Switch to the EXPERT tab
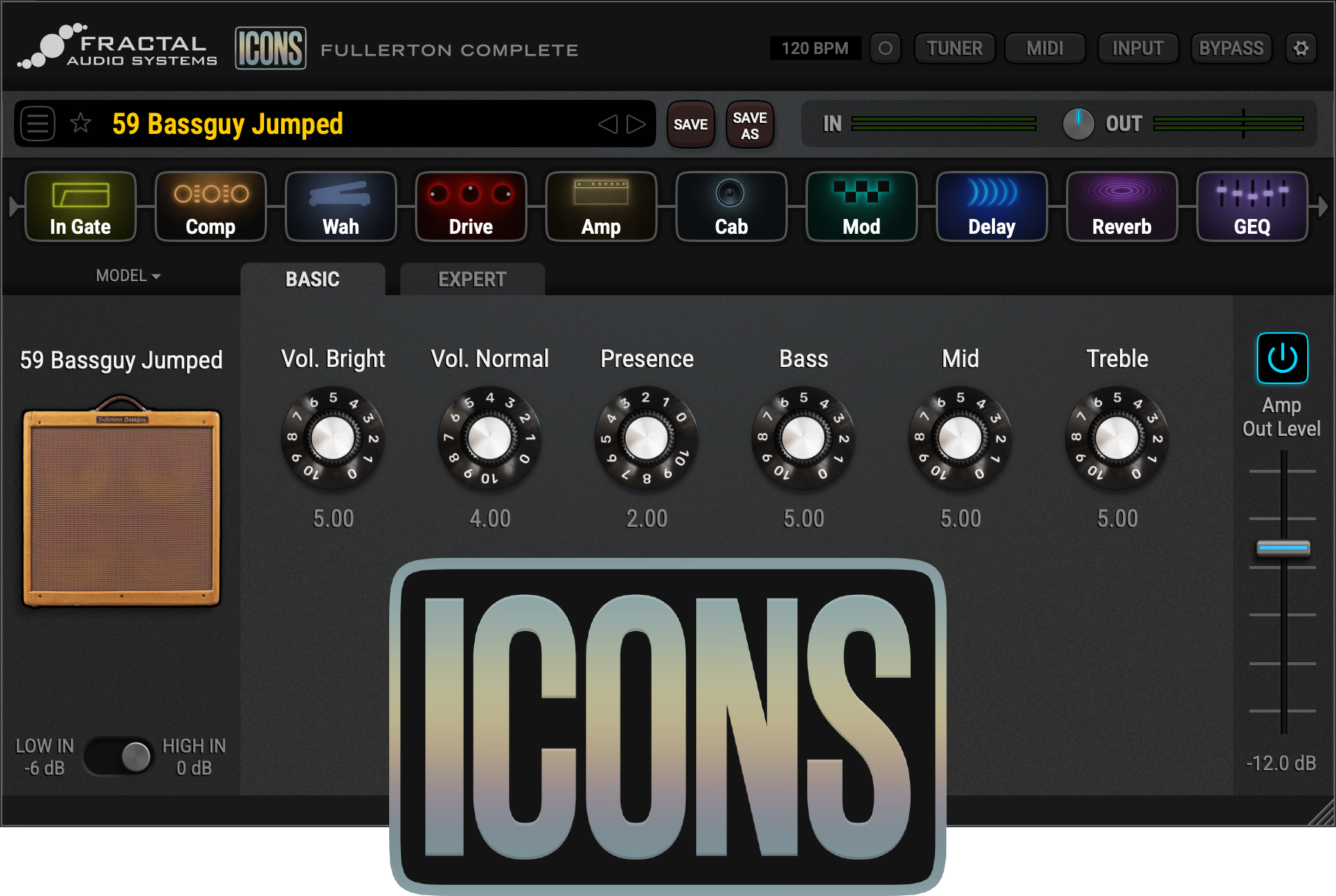The image size is (1336, 896). (x=472, y=280)
